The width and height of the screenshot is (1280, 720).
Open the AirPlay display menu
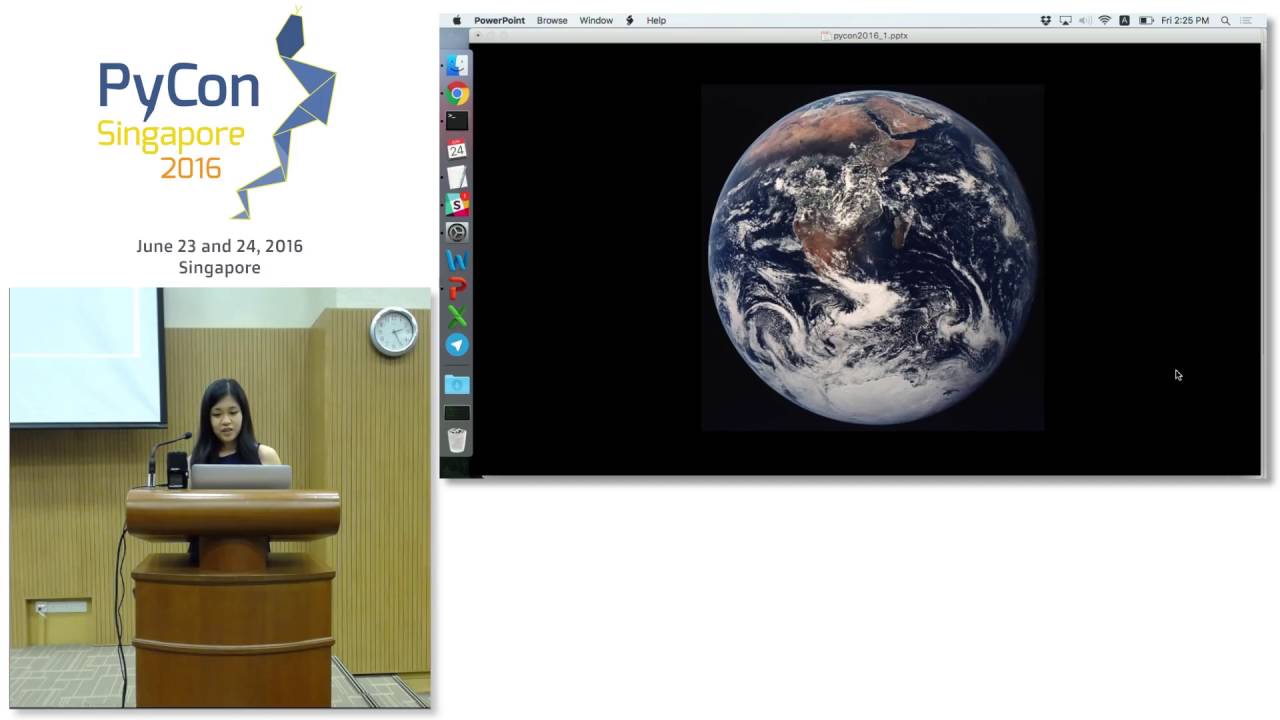point(1065,20)
